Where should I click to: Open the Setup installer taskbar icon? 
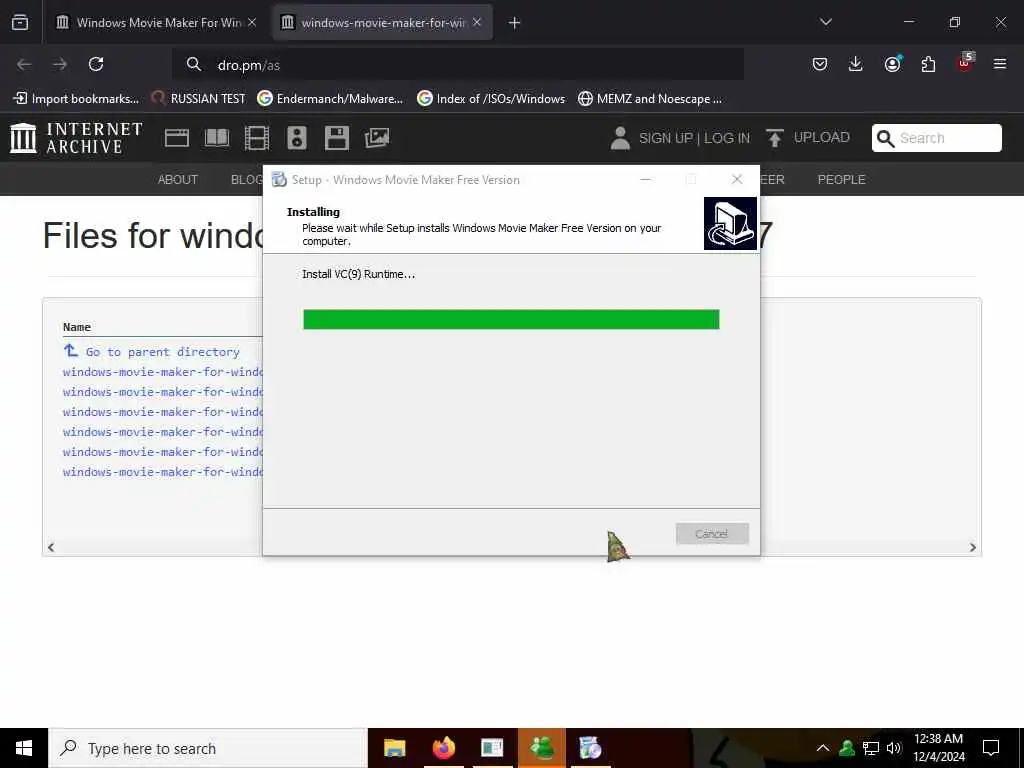click(x=590, y=748)
